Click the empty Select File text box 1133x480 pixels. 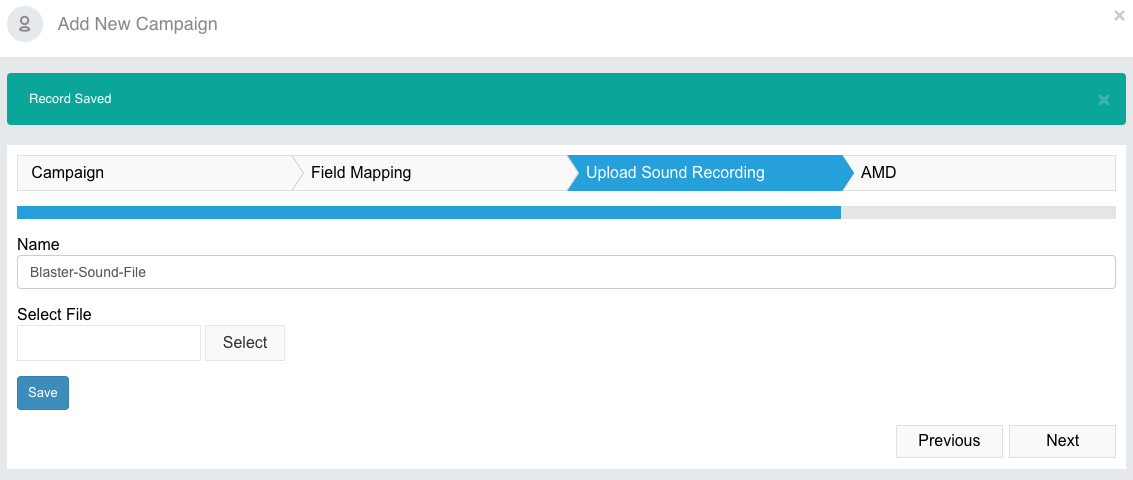pyautogui.click(x=109, y=343)
